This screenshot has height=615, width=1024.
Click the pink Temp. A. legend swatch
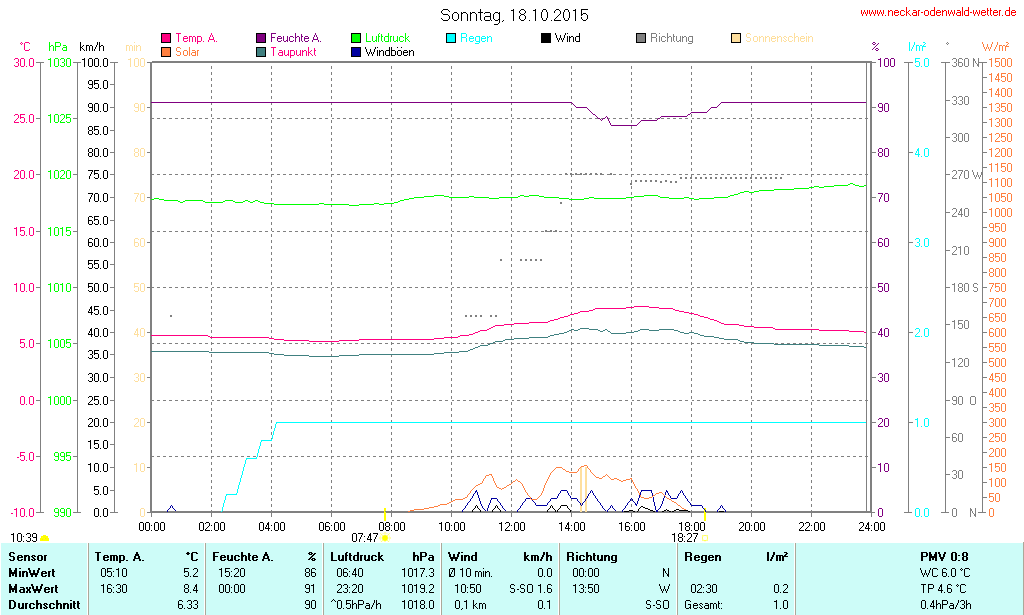click(166, 38)
